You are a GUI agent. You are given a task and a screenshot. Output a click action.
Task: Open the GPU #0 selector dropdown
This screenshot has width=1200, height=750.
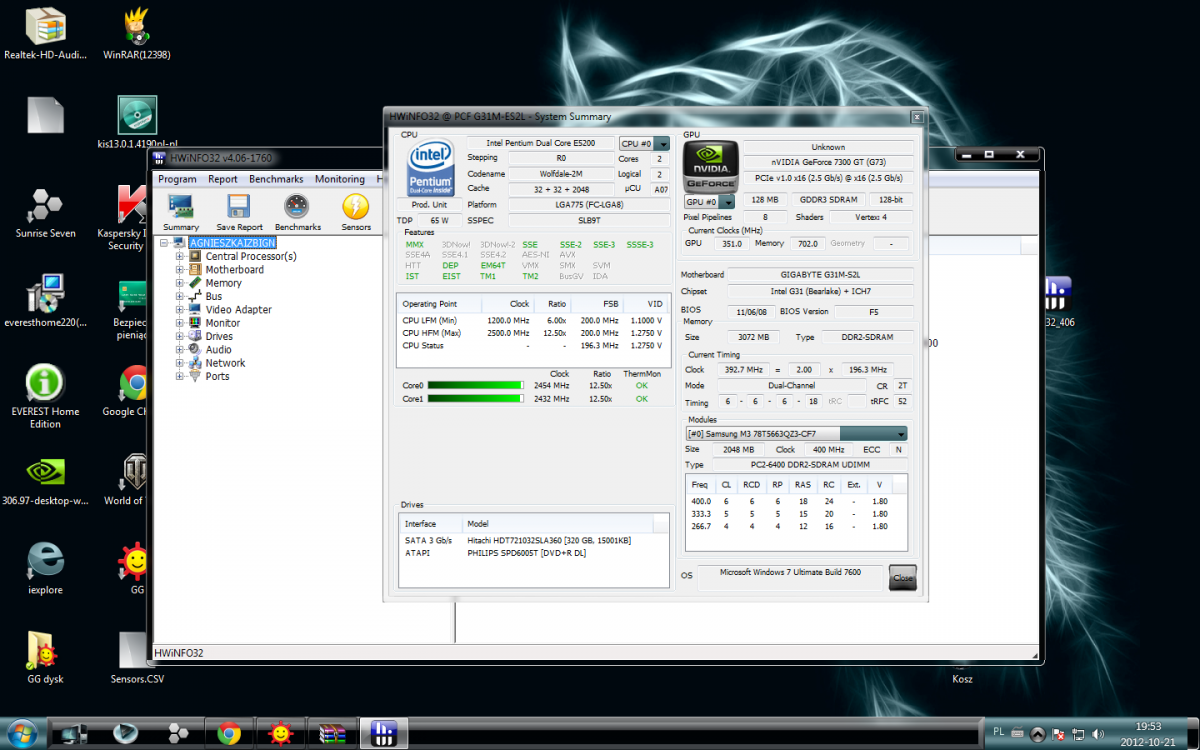click(710, 202)
